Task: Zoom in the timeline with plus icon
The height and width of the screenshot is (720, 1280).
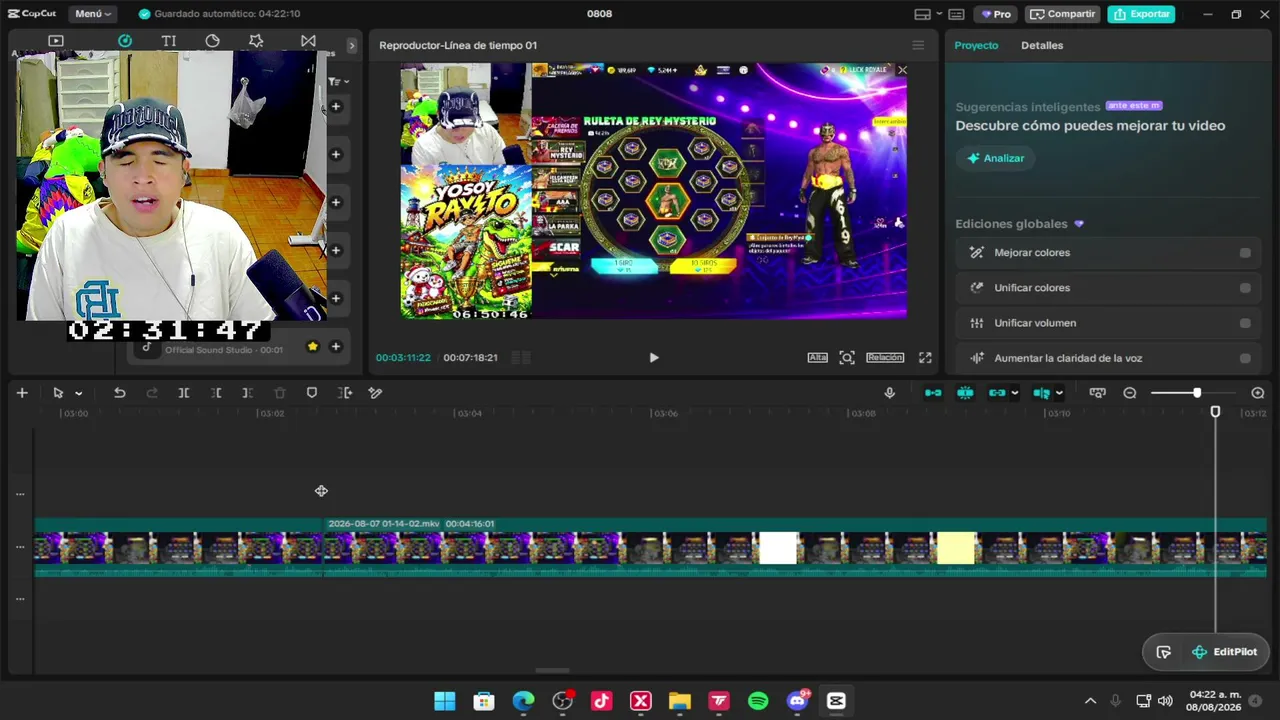Action: tap(1258, 393)
